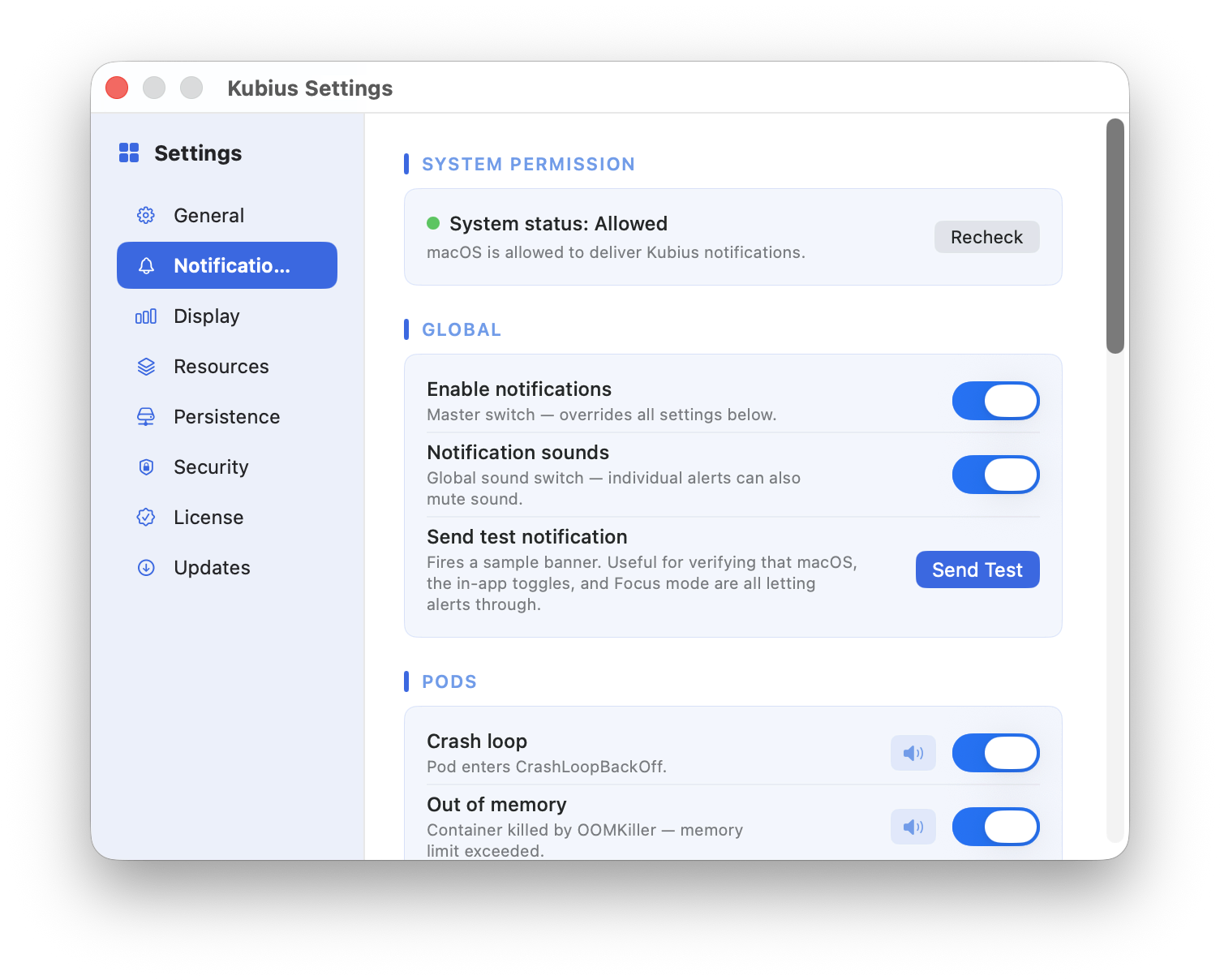Click the 'Send test notification' label
Screen dimensions: 1220x980
pos(527,536)
